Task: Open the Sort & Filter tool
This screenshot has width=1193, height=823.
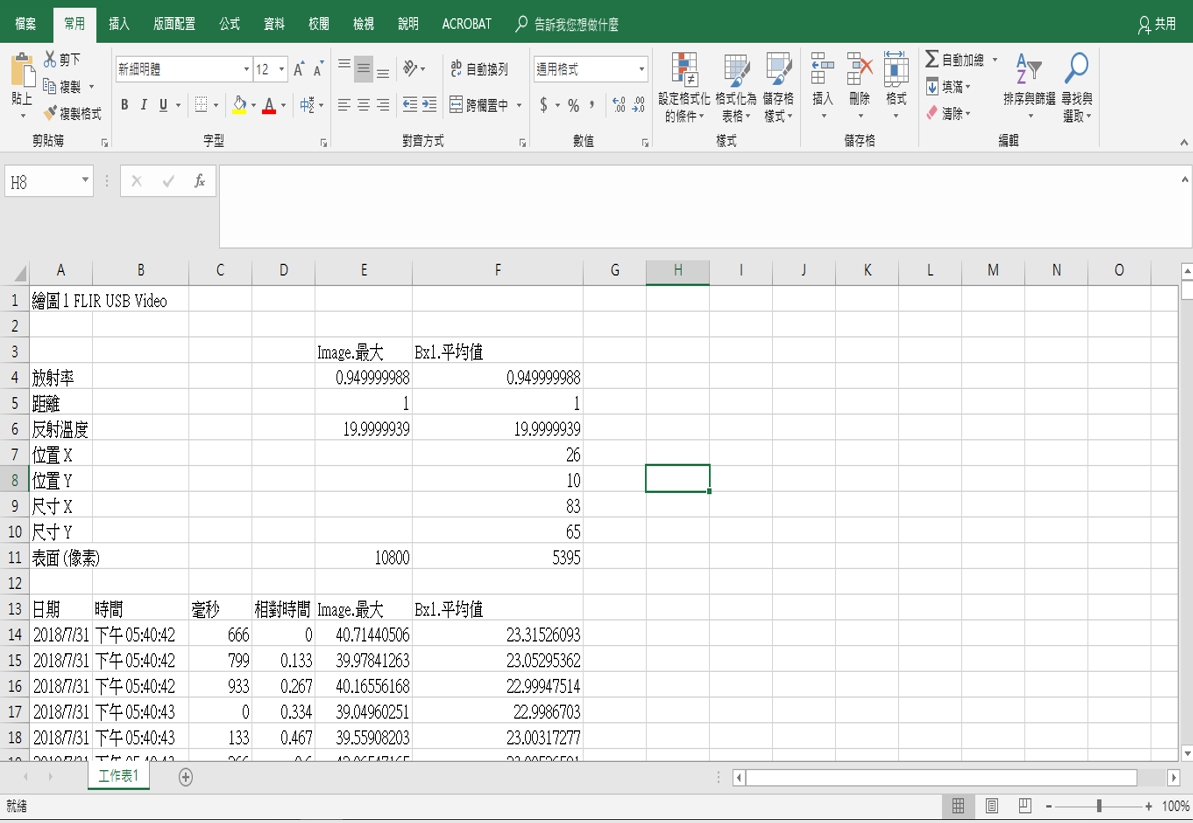Action: pyautogui.click(x=1028, y=70)
